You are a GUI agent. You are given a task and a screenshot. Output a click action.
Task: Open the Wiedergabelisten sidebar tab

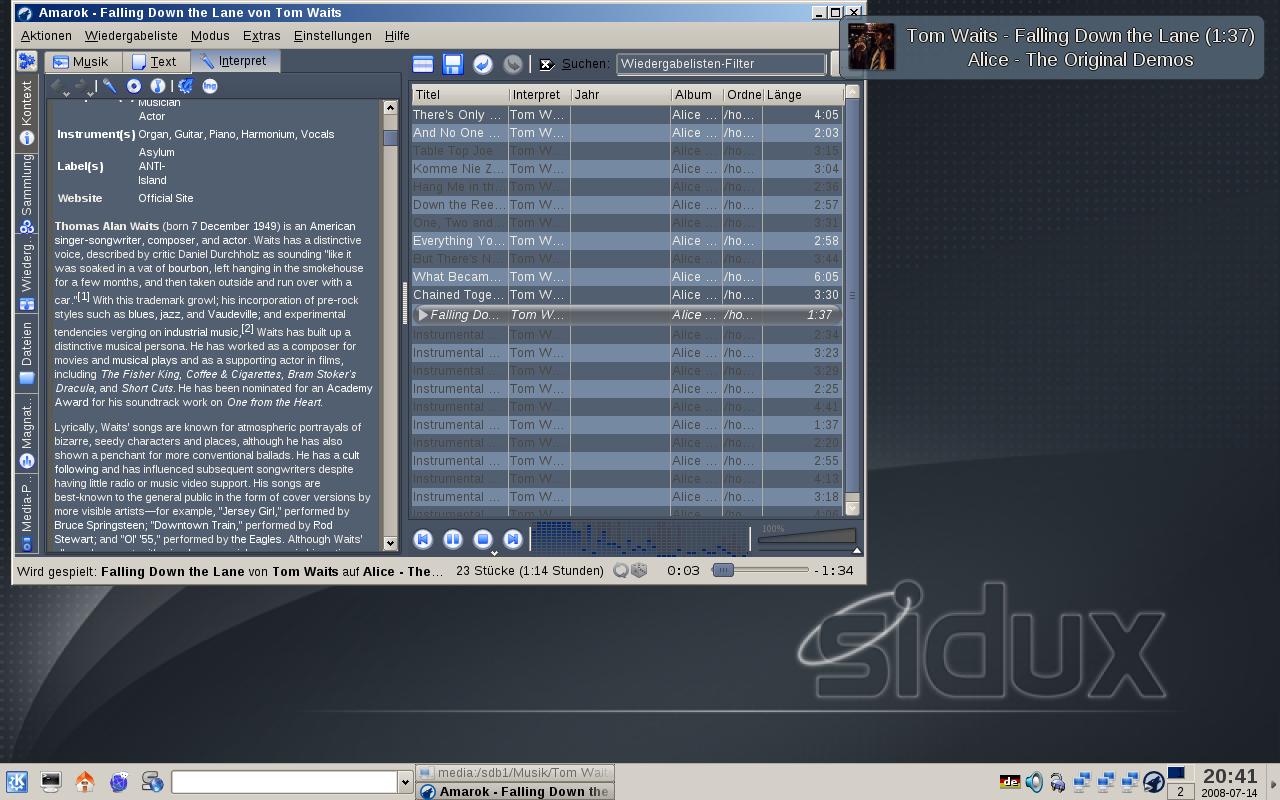pyautogui.click(x=26, y=275)
